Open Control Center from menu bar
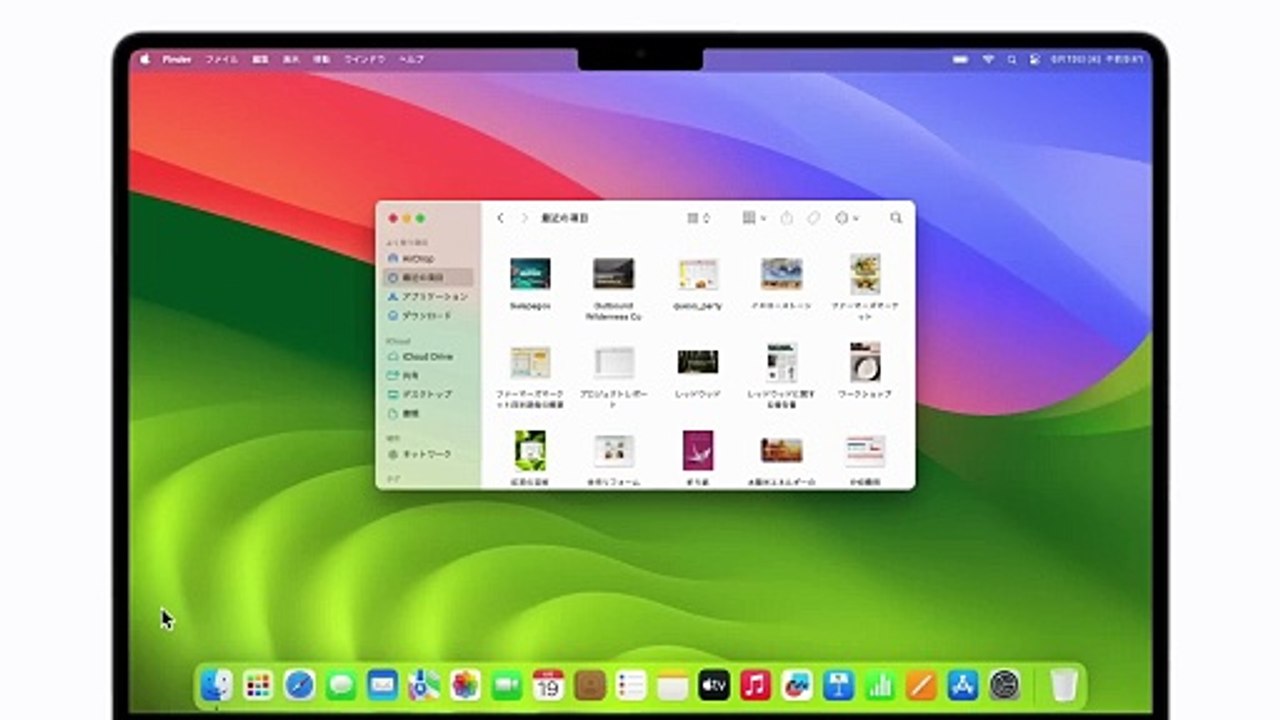 pyautogui.click(x=1034, y=59)
